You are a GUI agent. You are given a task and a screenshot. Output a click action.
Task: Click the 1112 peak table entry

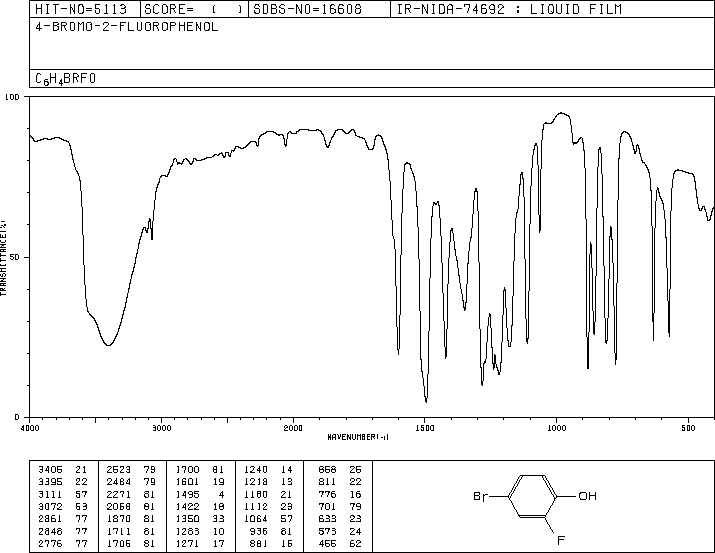(256, 506)
